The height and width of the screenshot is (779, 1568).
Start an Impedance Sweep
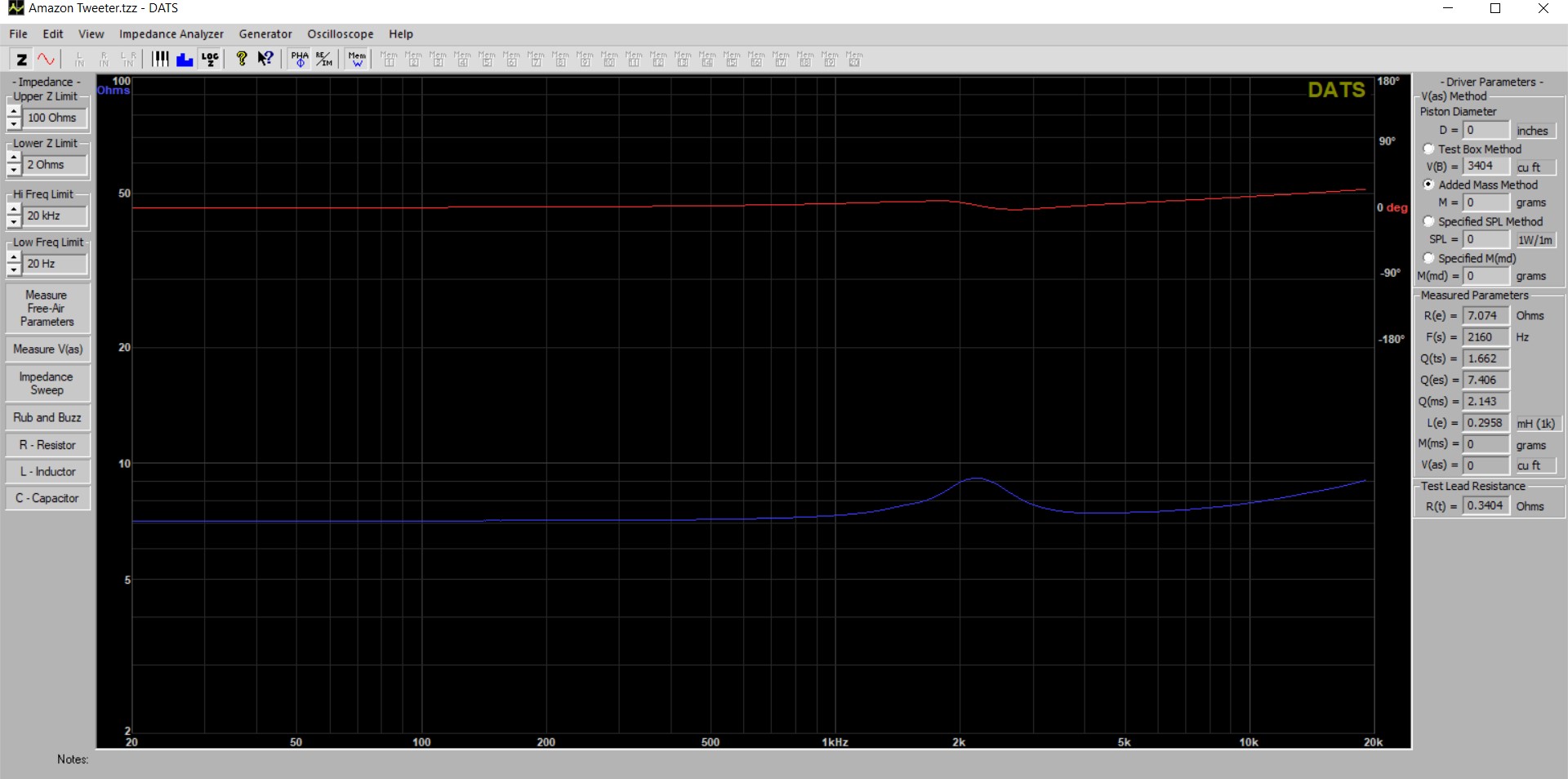[x=47, y=383]
